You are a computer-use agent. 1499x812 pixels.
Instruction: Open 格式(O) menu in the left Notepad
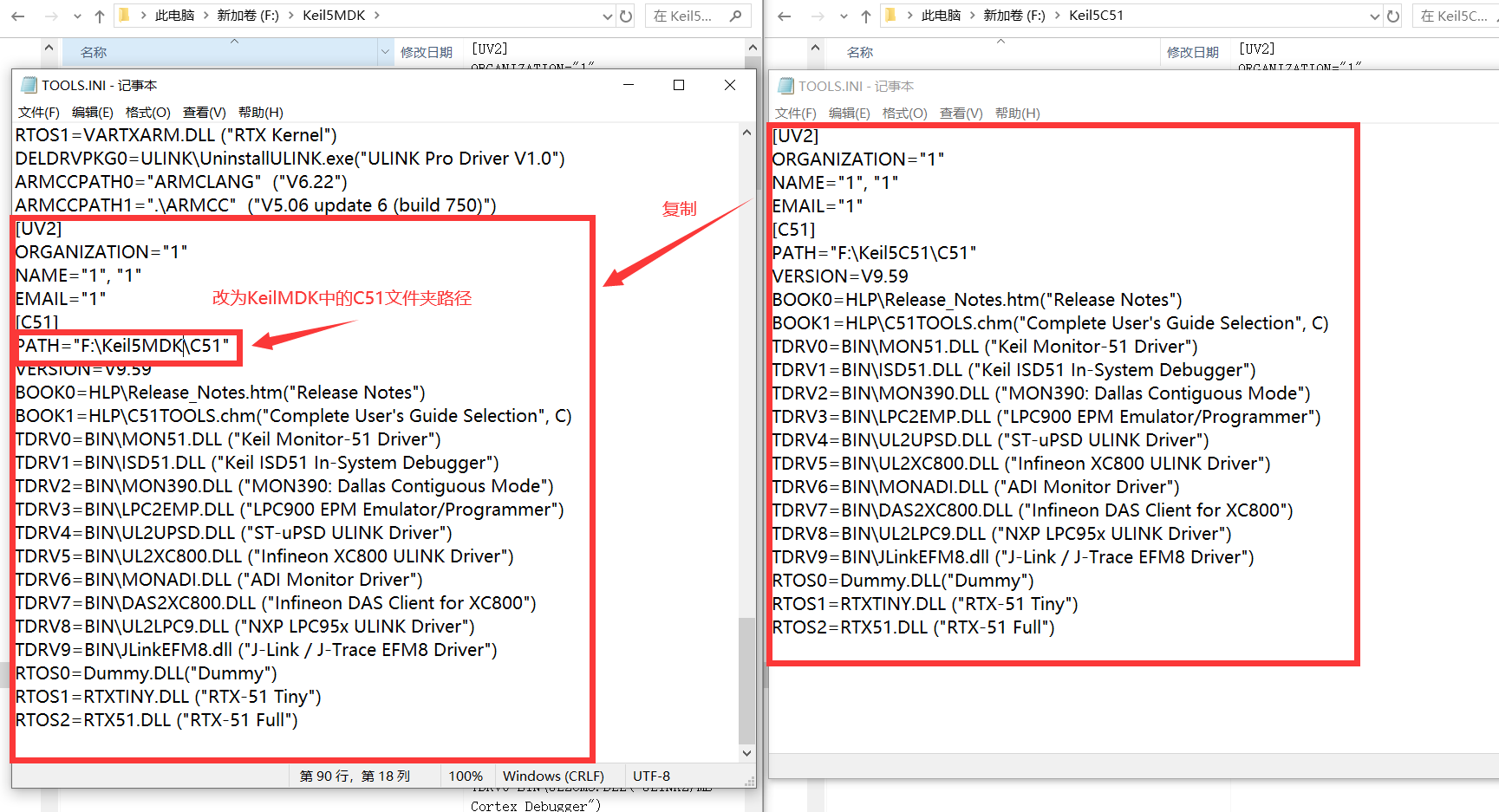pyautogui.click(x=148, y=113)
